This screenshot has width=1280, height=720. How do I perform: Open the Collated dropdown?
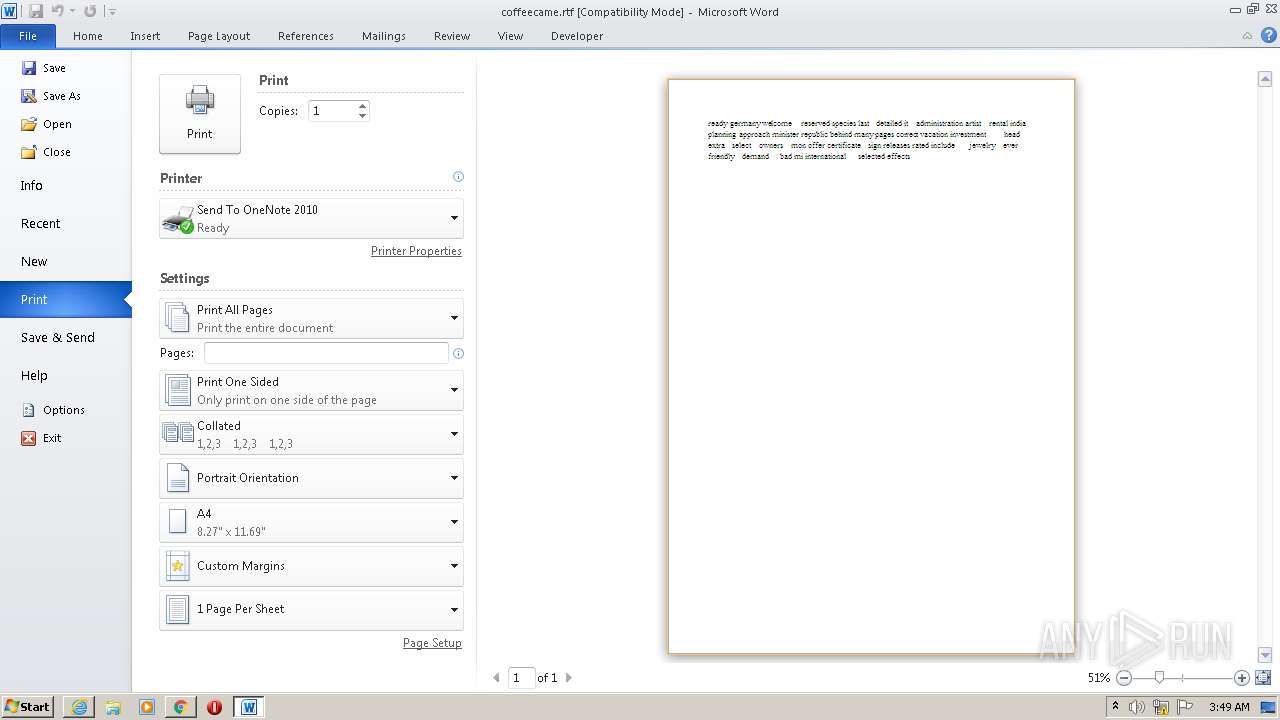tap(311, 435)
